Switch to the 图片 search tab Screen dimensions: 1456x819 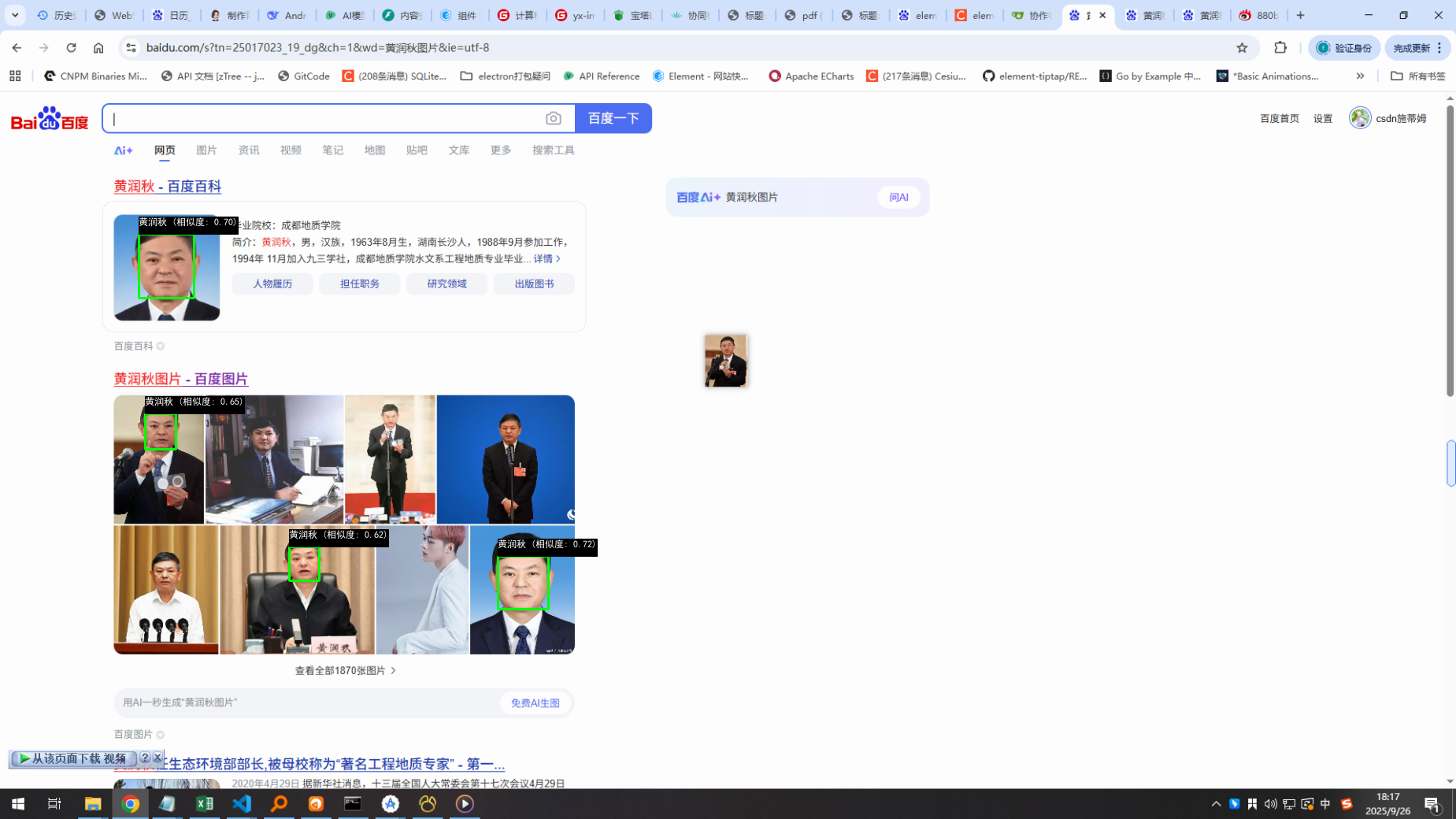206,150
